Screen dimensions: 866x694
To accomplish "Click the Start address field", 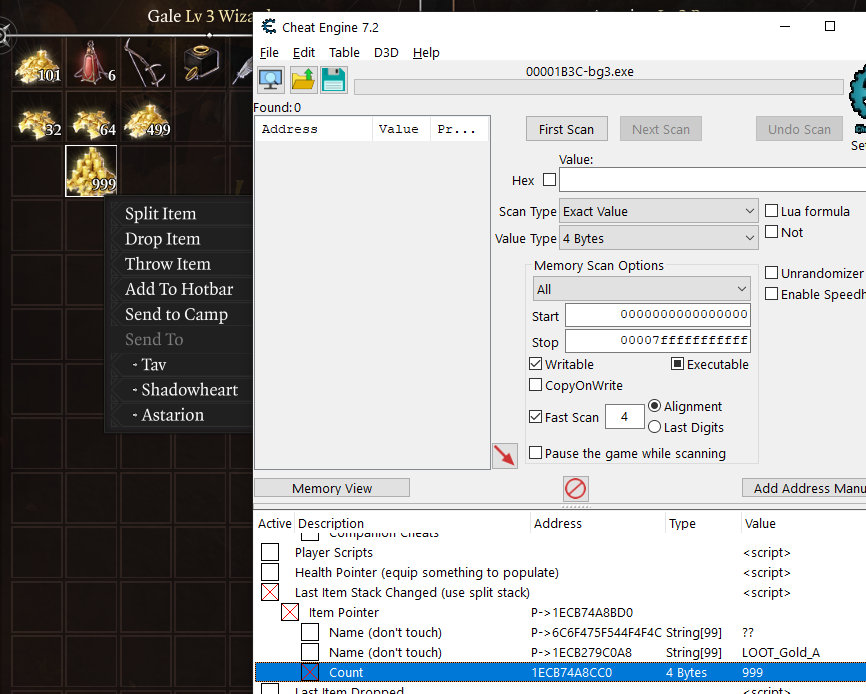I will point(658,315).
